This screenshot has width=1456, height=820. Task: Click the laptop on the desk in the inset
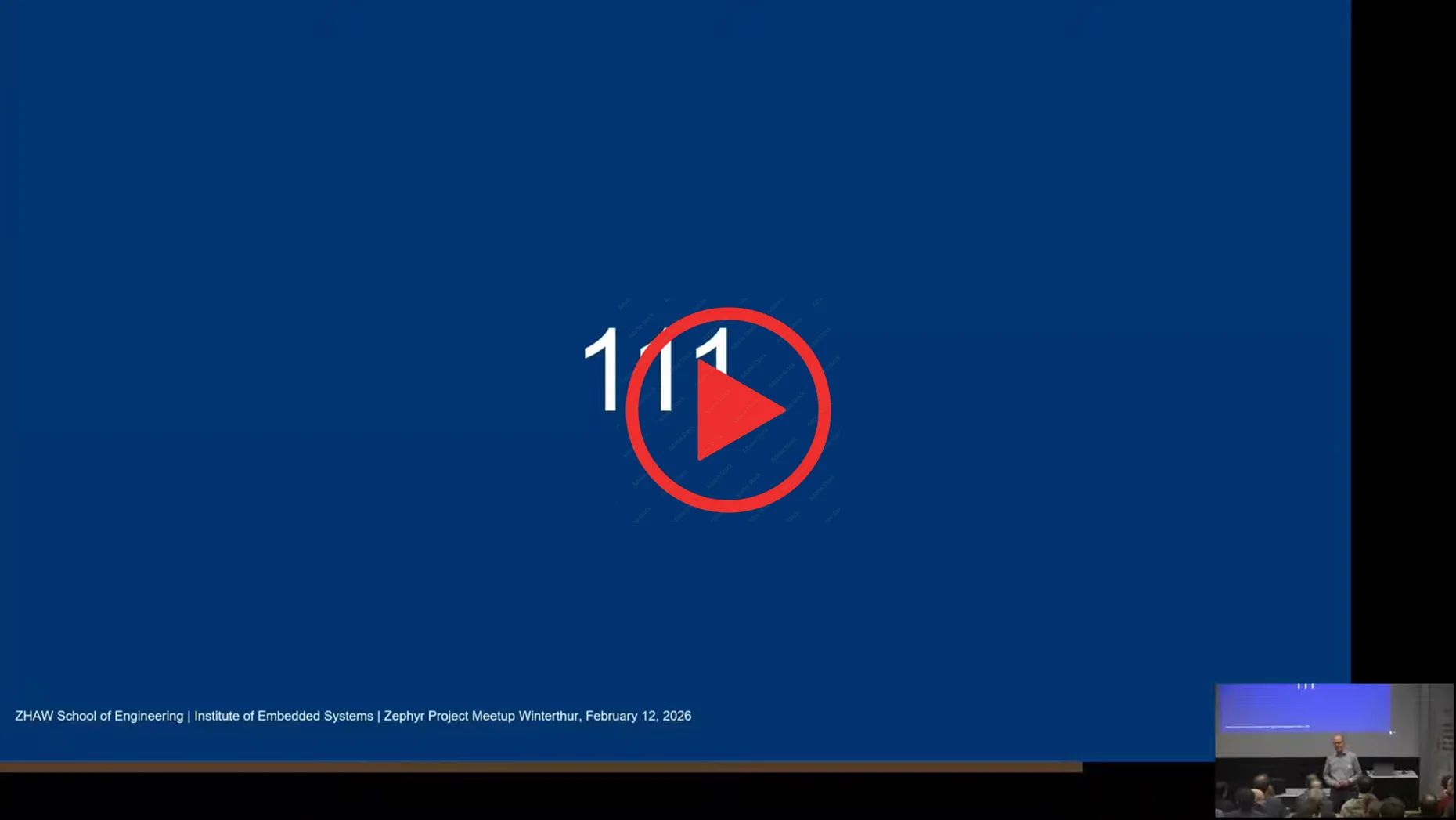tap(1383, 768)
